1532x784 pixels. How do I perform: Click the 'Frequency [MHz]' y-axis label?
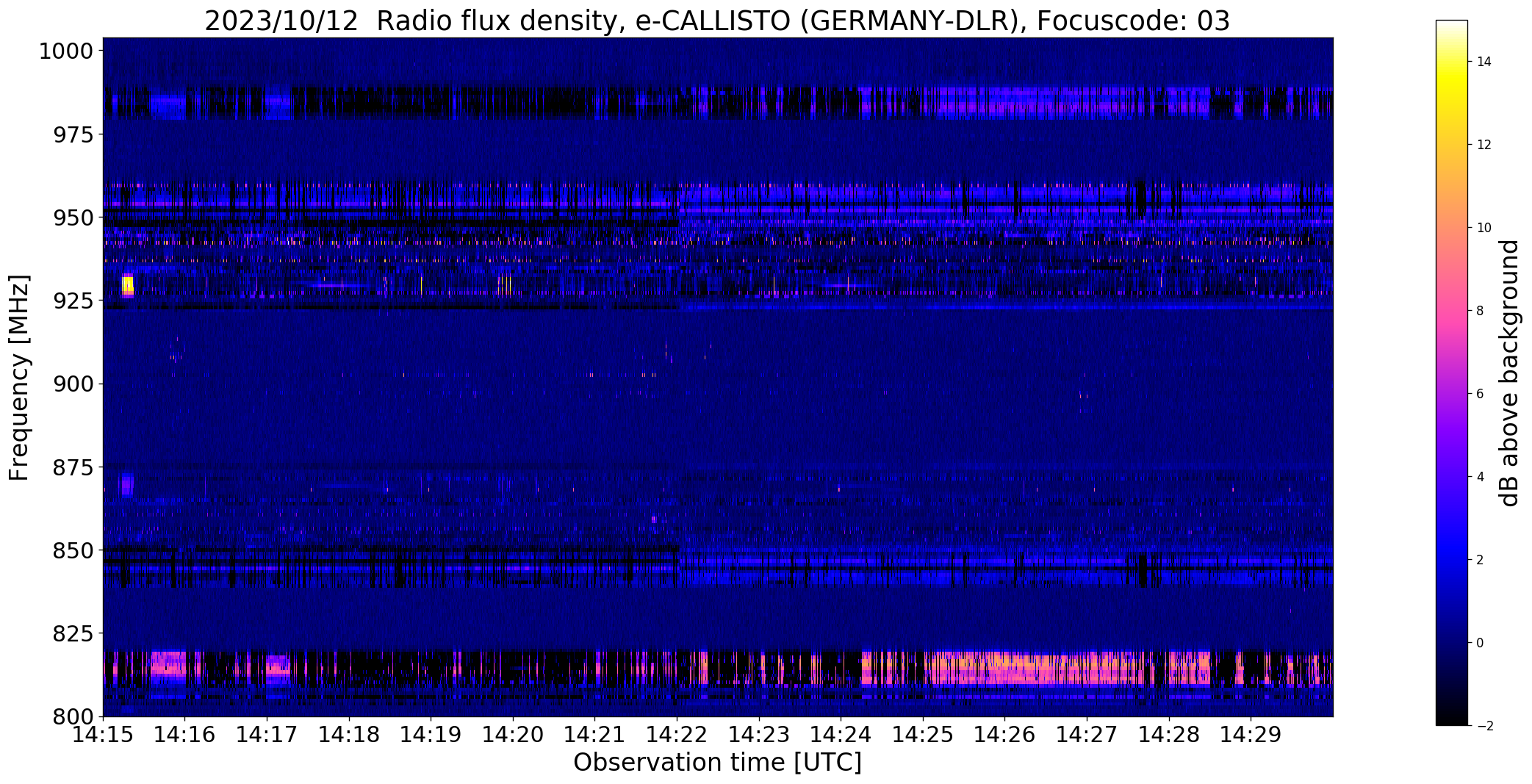click(19, 378)
